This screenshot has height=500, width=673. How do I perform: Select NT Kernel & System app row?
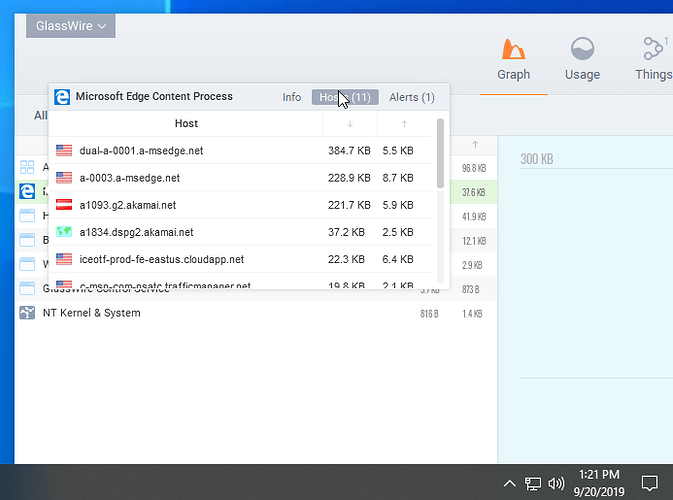tap(90, 313)
